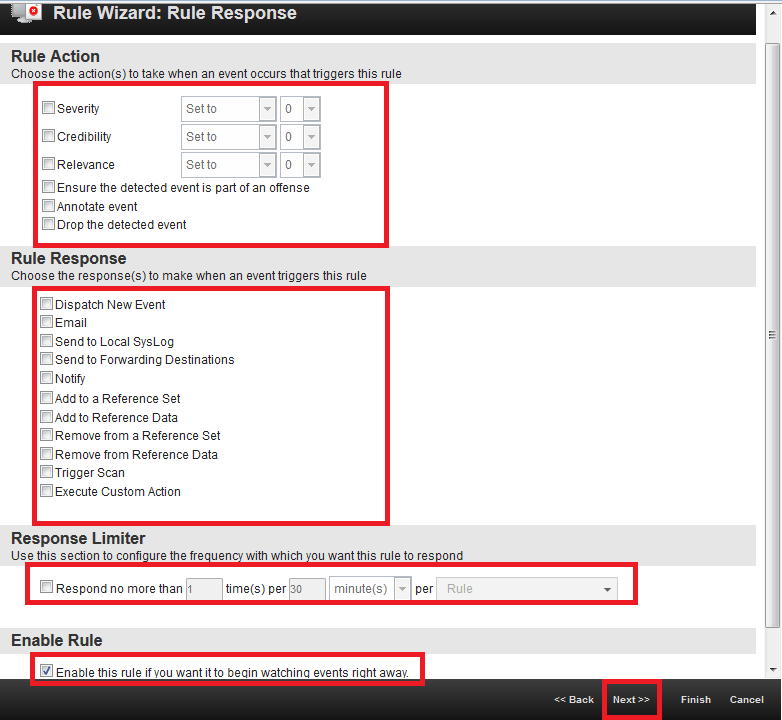
Task: Enable the Severity checkbox
Action: click(x=48, y=108)
